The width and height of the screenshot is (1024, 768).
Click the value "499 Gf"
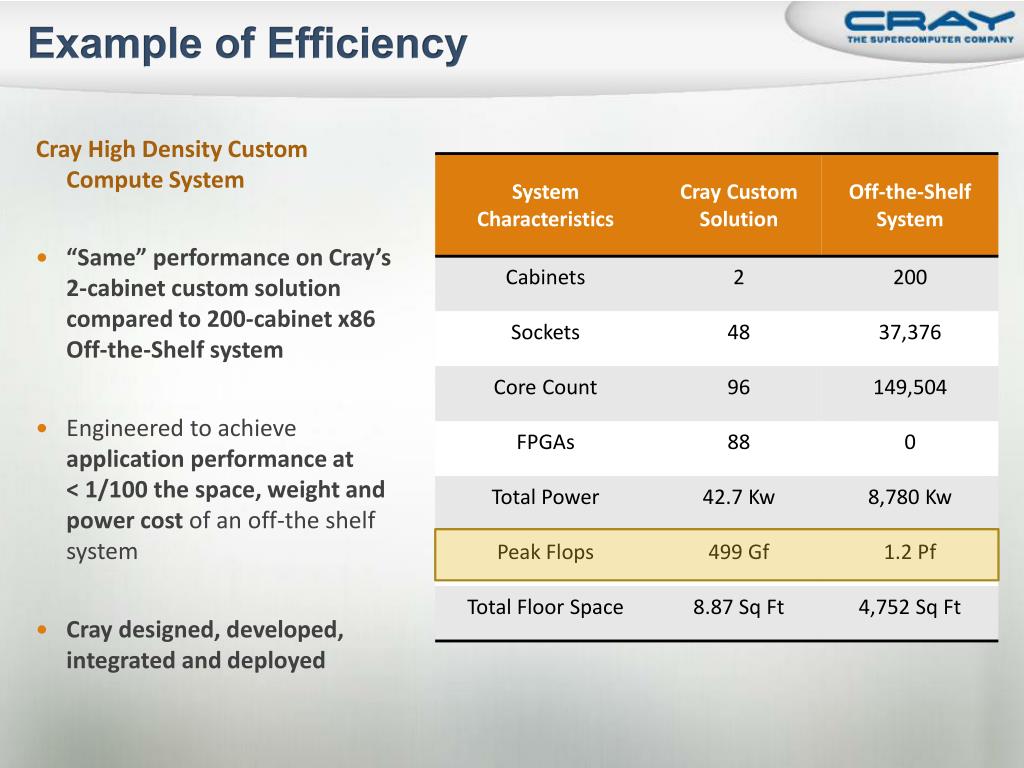tap(739, 552)
